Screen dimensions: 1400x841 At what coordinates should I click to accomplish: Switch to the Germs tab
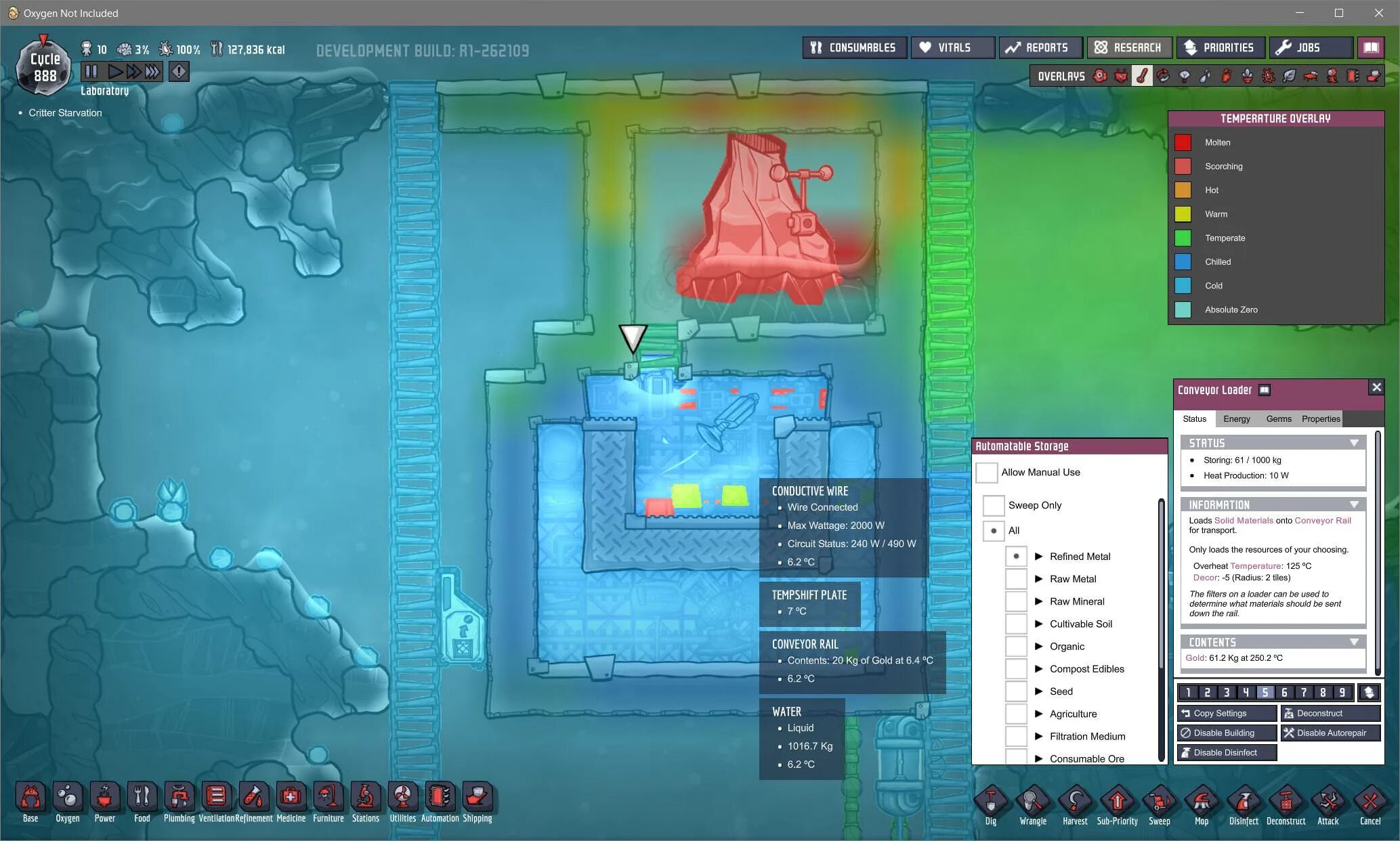tap(1278, 418)
